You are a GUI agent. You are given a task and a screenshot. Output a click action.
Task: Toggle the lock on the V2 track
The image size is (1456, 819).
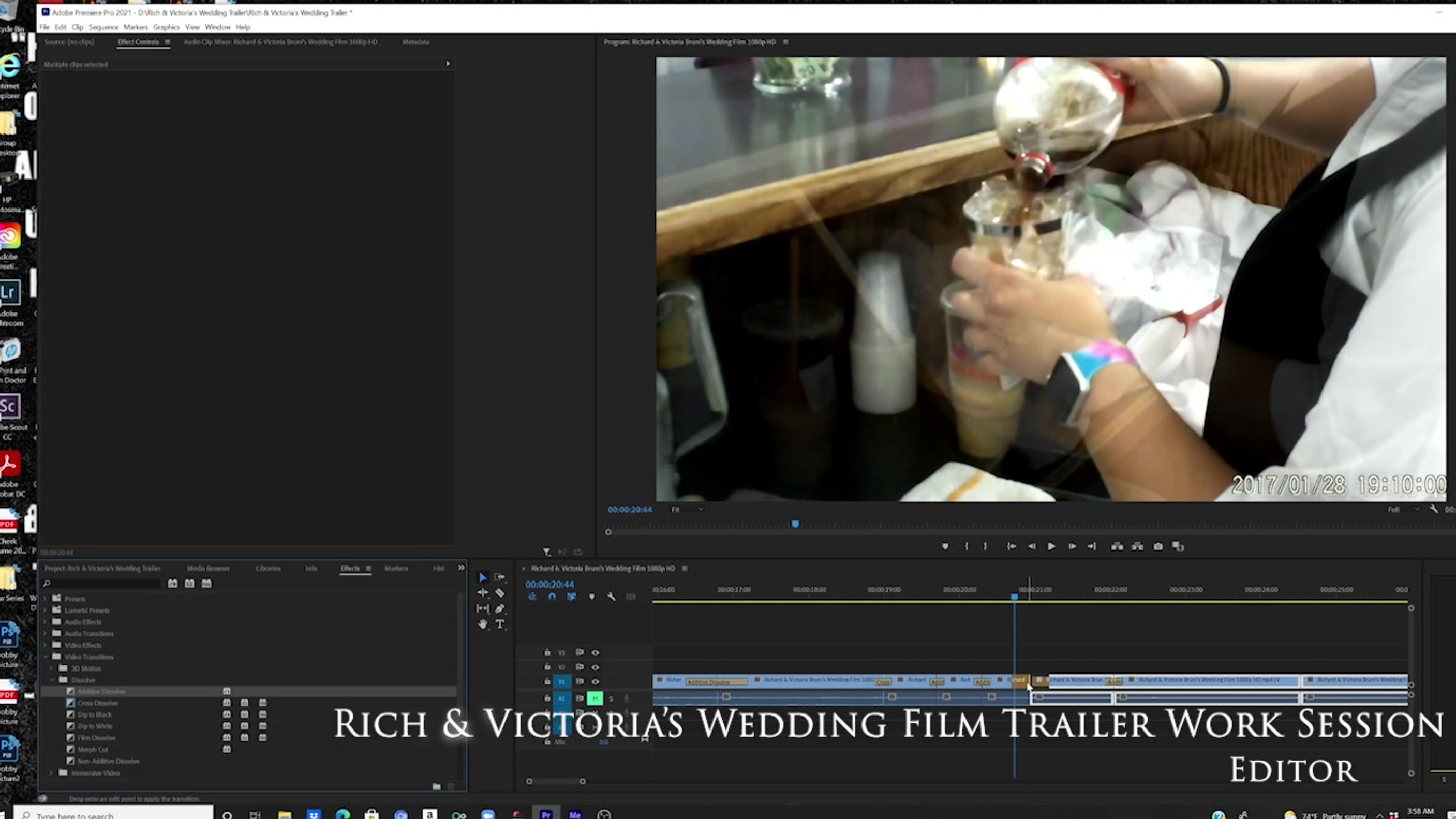pyautogui.click(x=547, y=667)
